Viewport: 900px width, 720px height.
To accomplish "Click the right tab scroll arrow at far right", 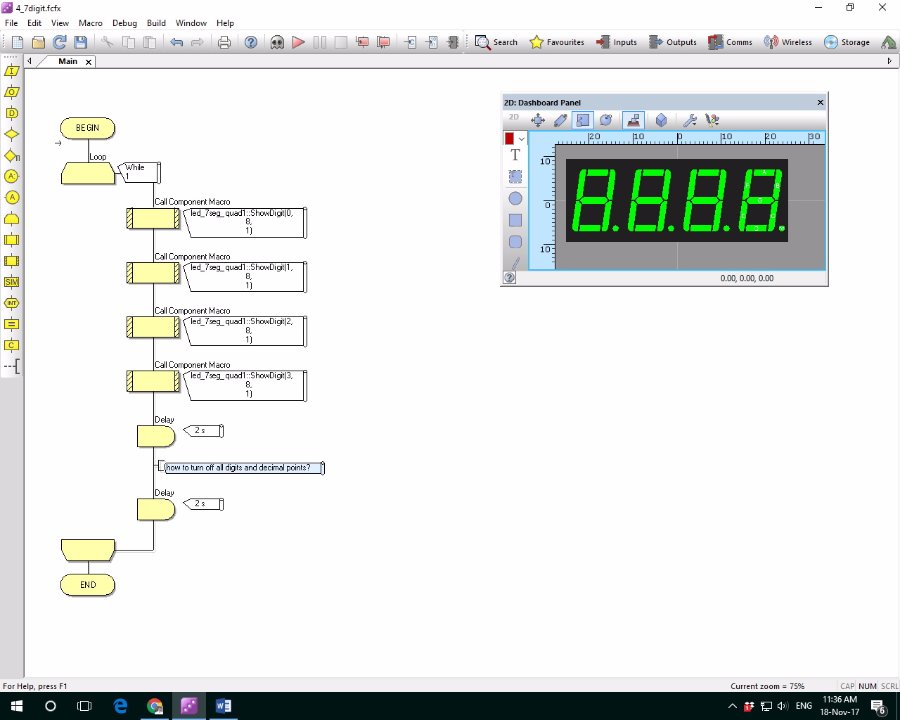I will 889,61.
